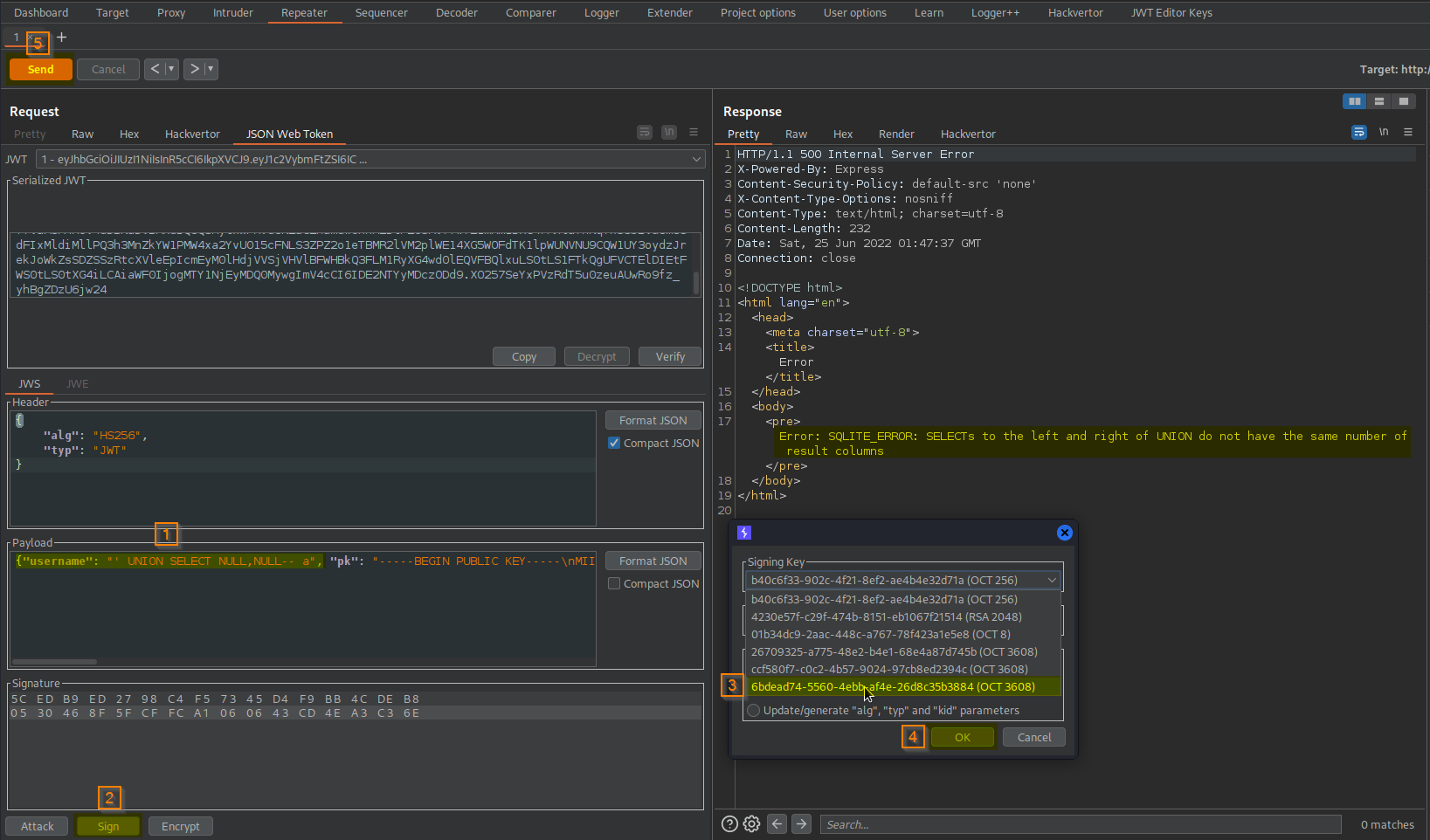Click inside the Payload JSON editor
This screenshot has height=840, width=1430.
point(303,609)
